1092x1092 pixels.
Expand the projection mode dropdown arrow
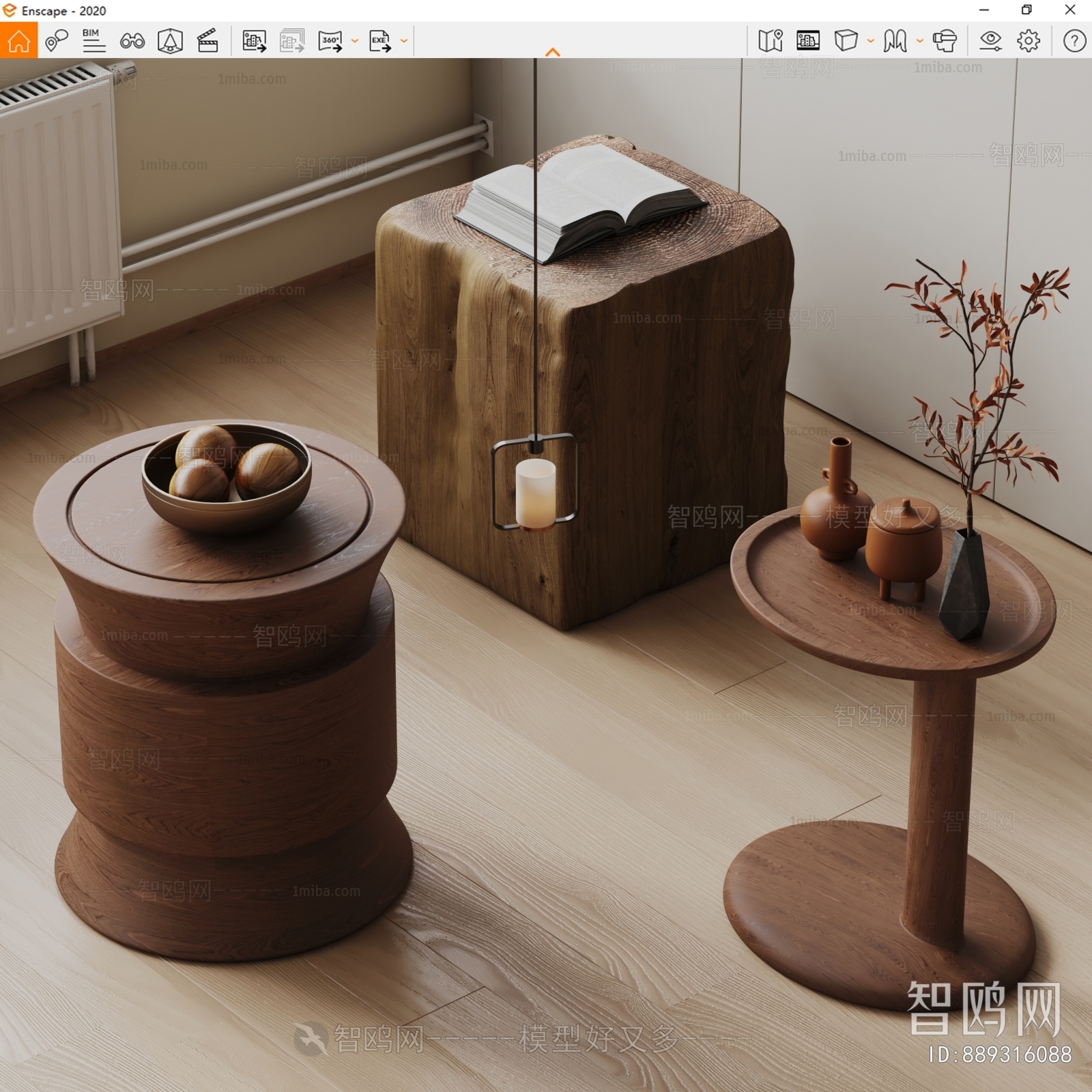pos(870,41)
